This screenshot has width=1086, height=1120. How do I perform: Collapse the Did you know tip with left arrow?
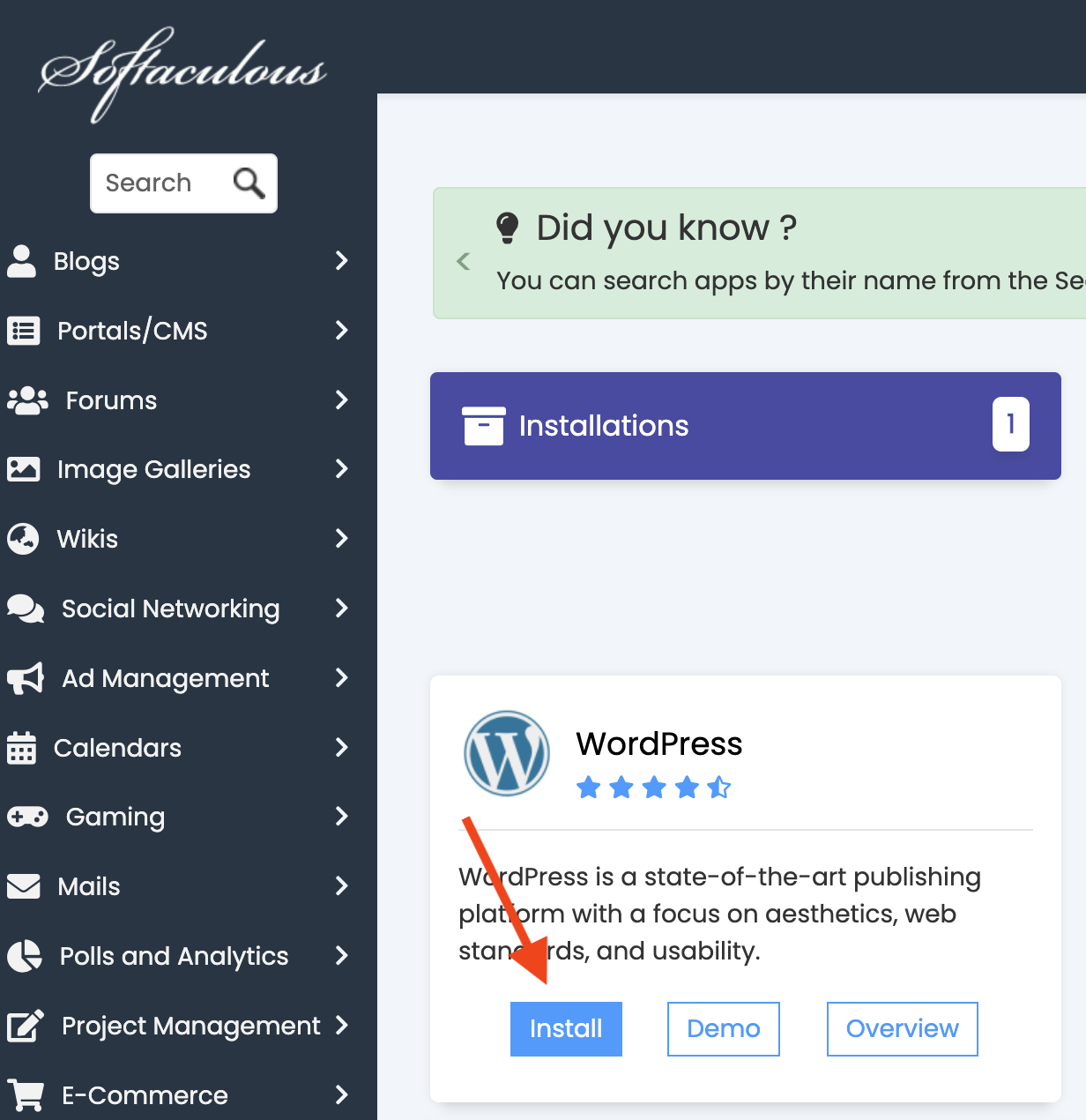coord(463,261)
